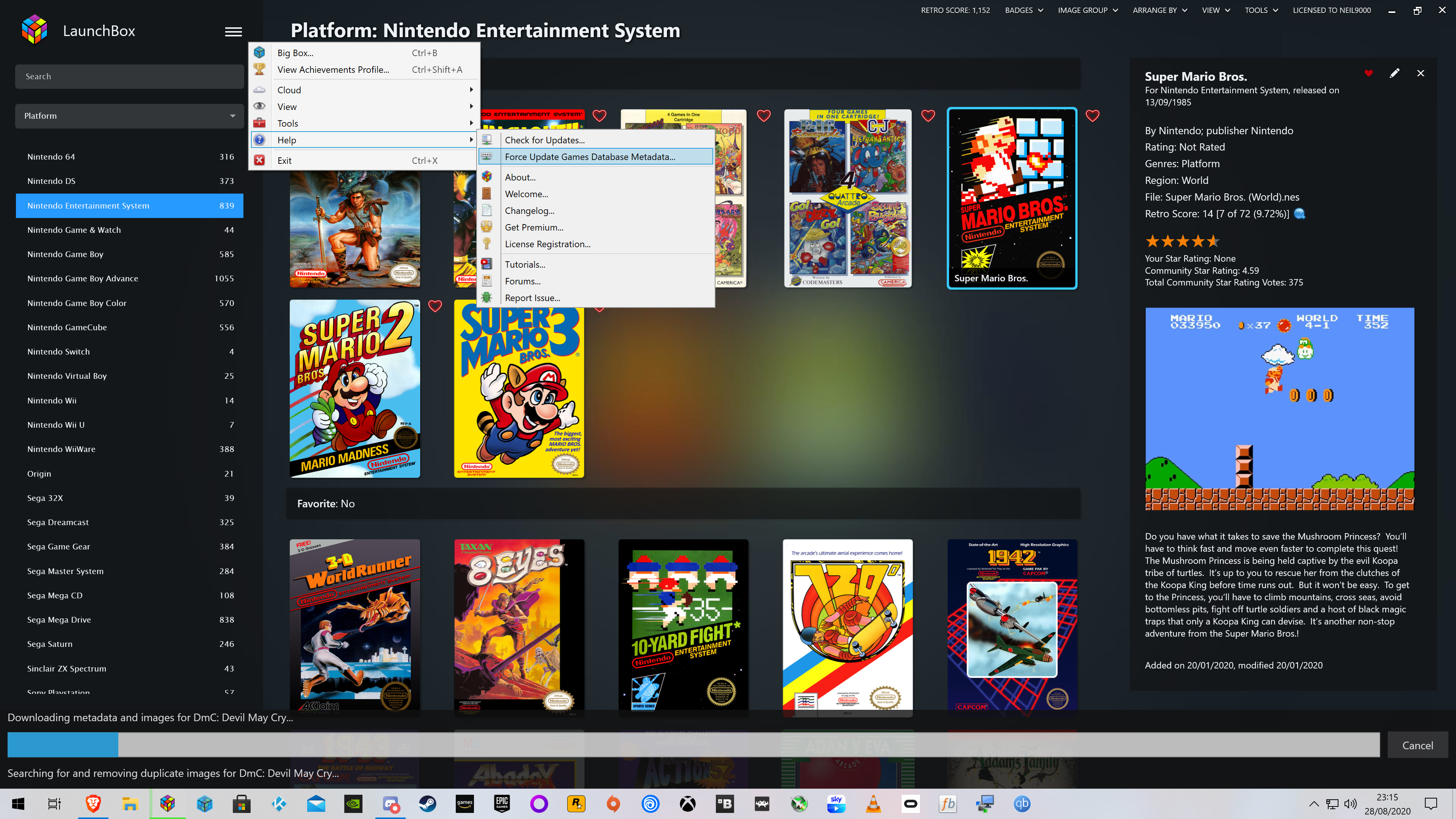Open Xbox app from taskbar
This screenshot has height=819, width=1456.
[687, 804]
